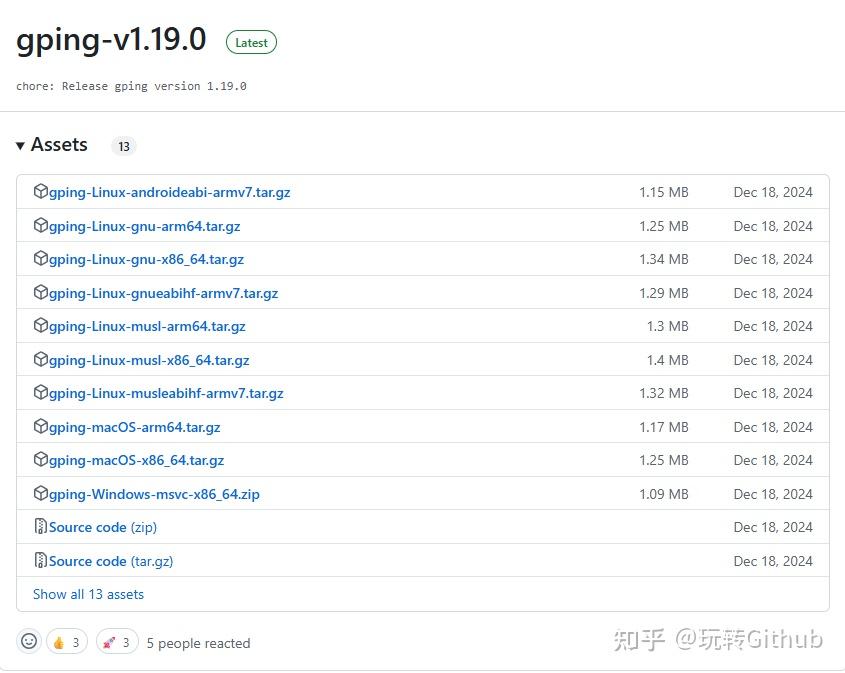Download Source code (tar.gz)
Viewport: 845px width, 673px height.
[x=111, y=561]
